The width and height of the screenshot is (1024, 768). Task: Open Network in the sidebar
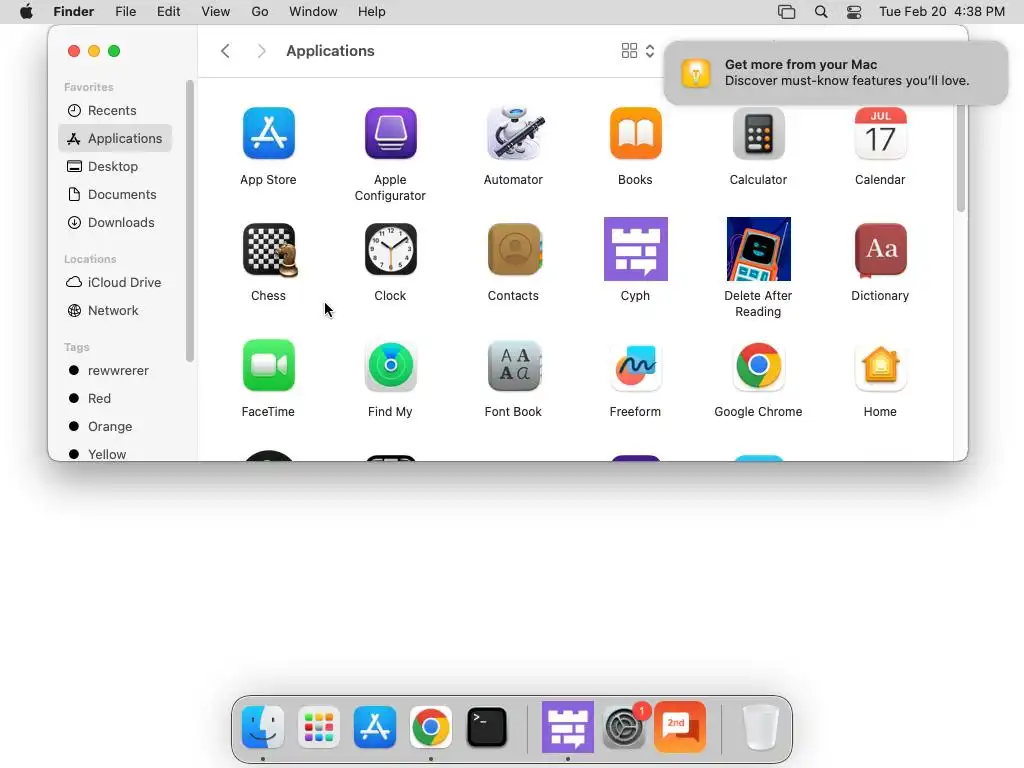tap(115, 310)
